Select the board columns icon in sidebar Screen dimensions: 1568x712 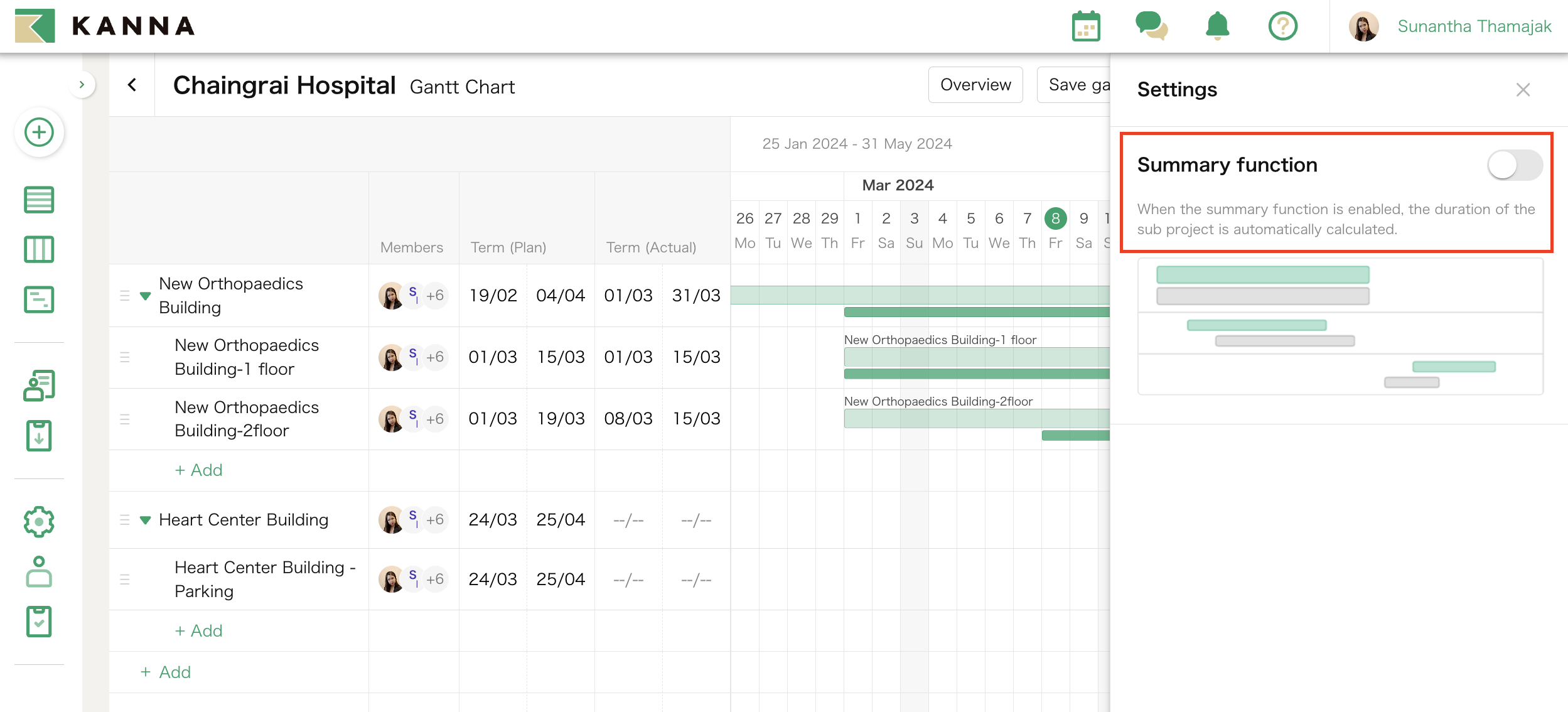pyautogui.click(x=39, y=249)
